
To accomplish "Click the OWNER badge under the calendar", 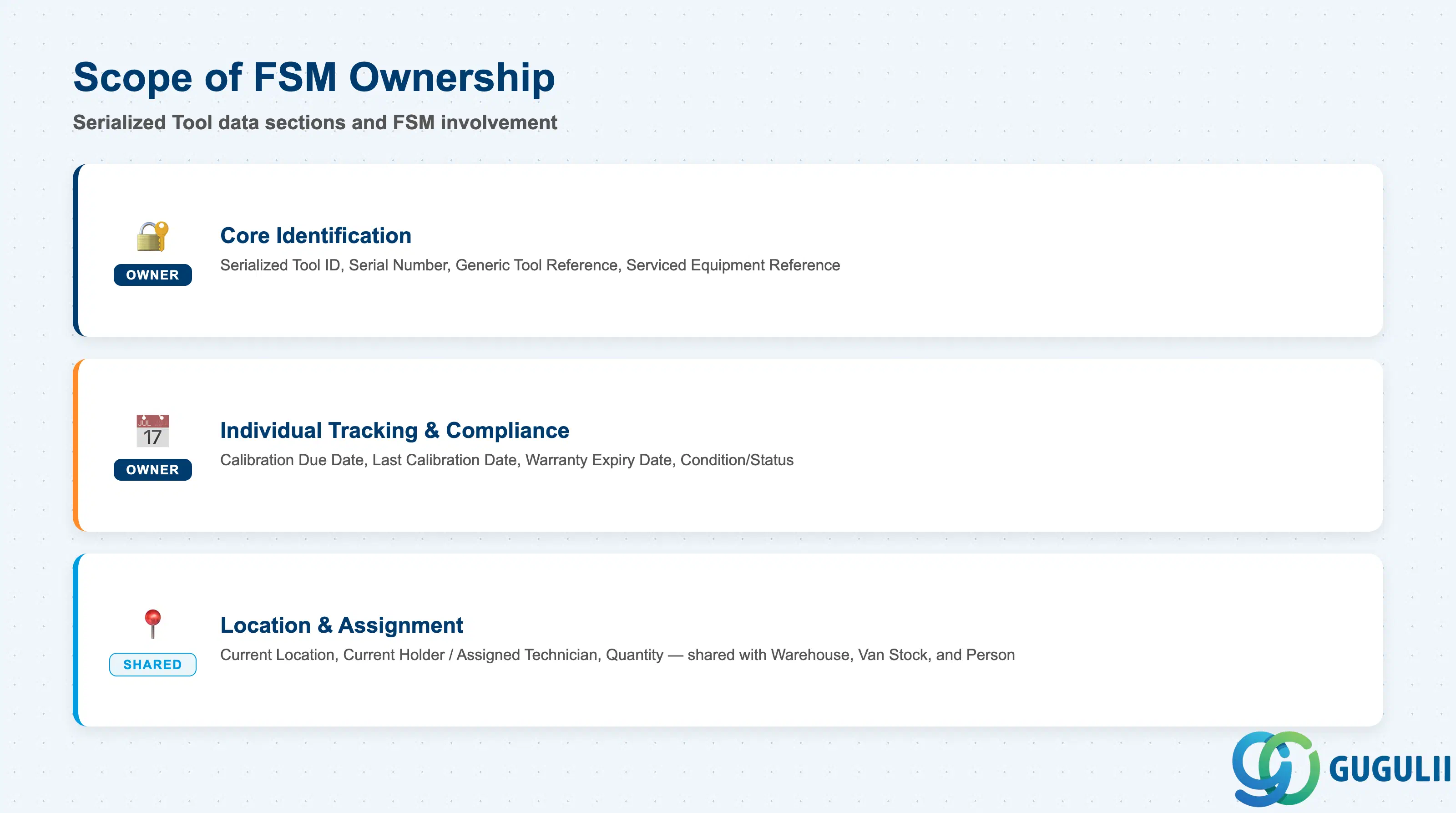I will 152,470.
